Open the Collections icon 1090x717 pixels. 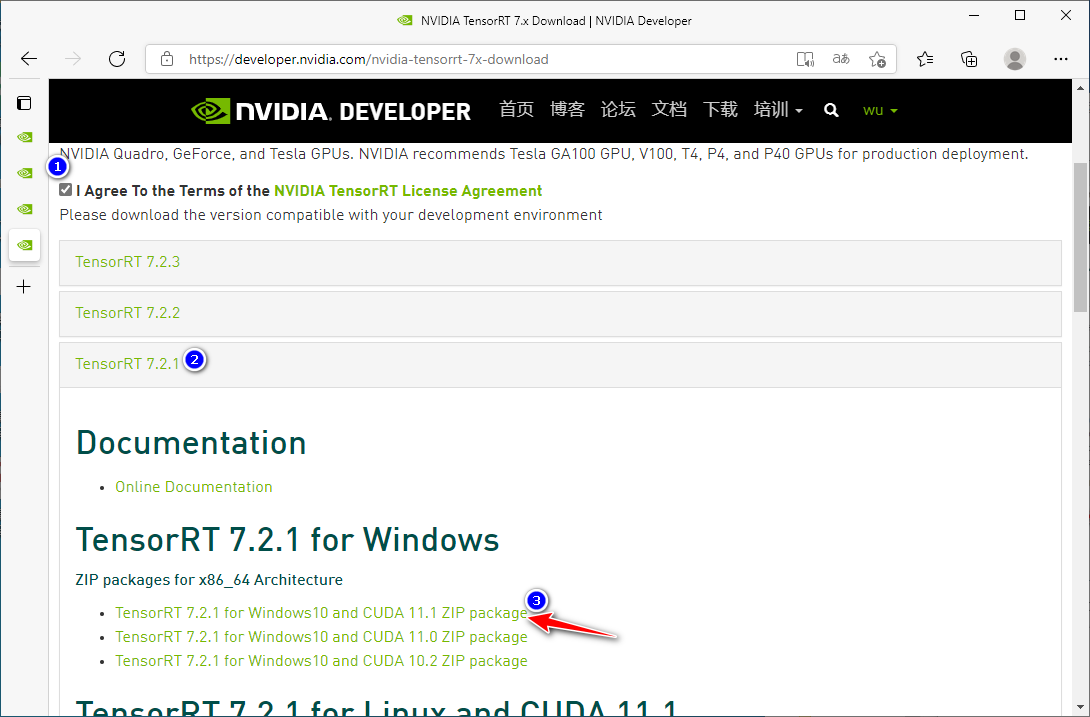tap(969, 59)
